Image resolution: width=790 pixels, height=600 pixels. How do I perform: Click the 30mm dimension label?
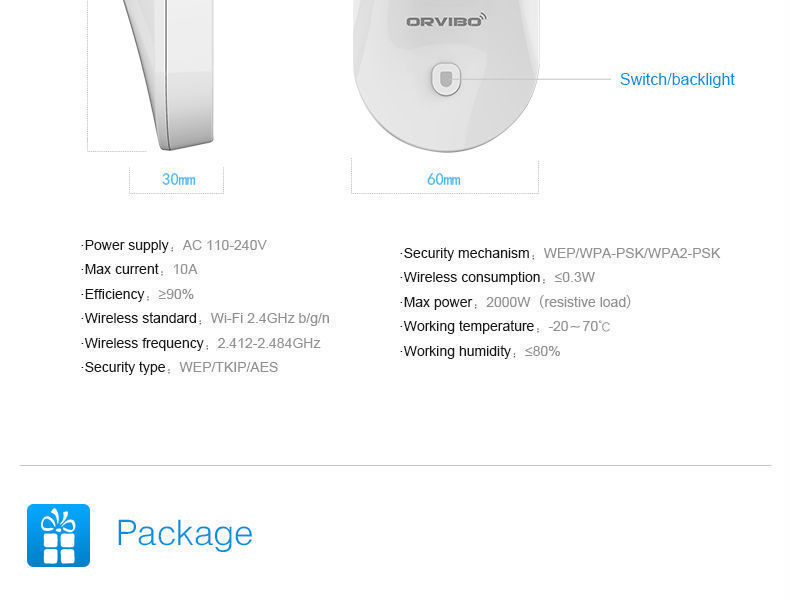click(178, 180)
